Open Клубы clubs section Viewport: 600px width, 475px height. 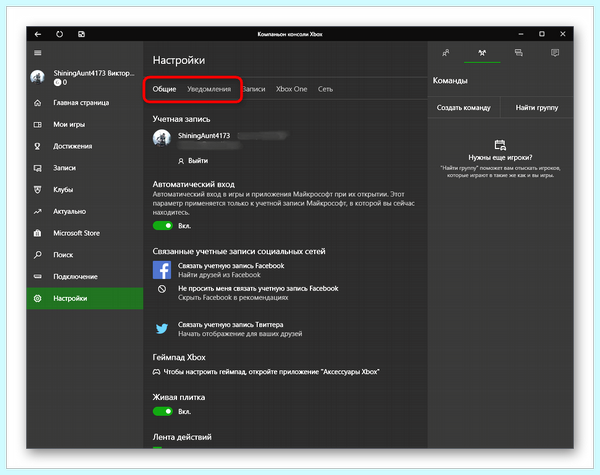pyautogui.click(x=85, y=189)
